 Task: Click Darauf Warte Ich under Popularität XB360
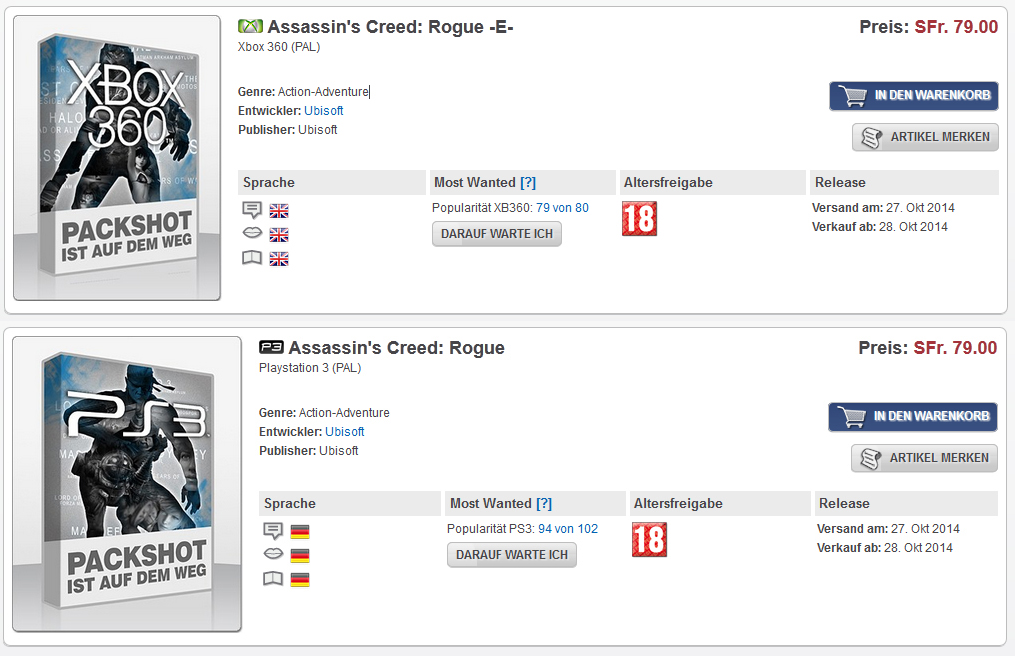tap(496, 234)
